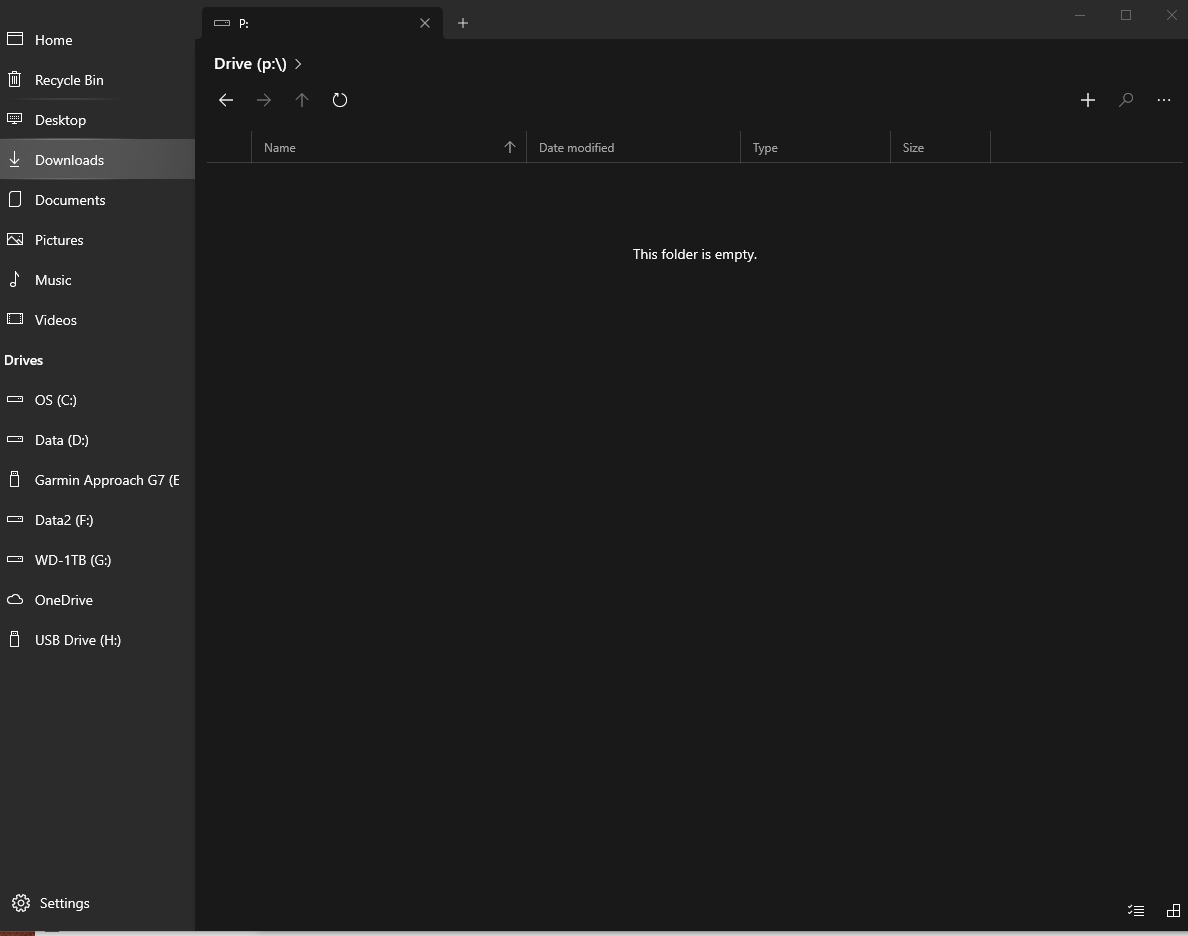Open the OS (C:) drive
This screenshot has height=936, width=1188.
97,400
